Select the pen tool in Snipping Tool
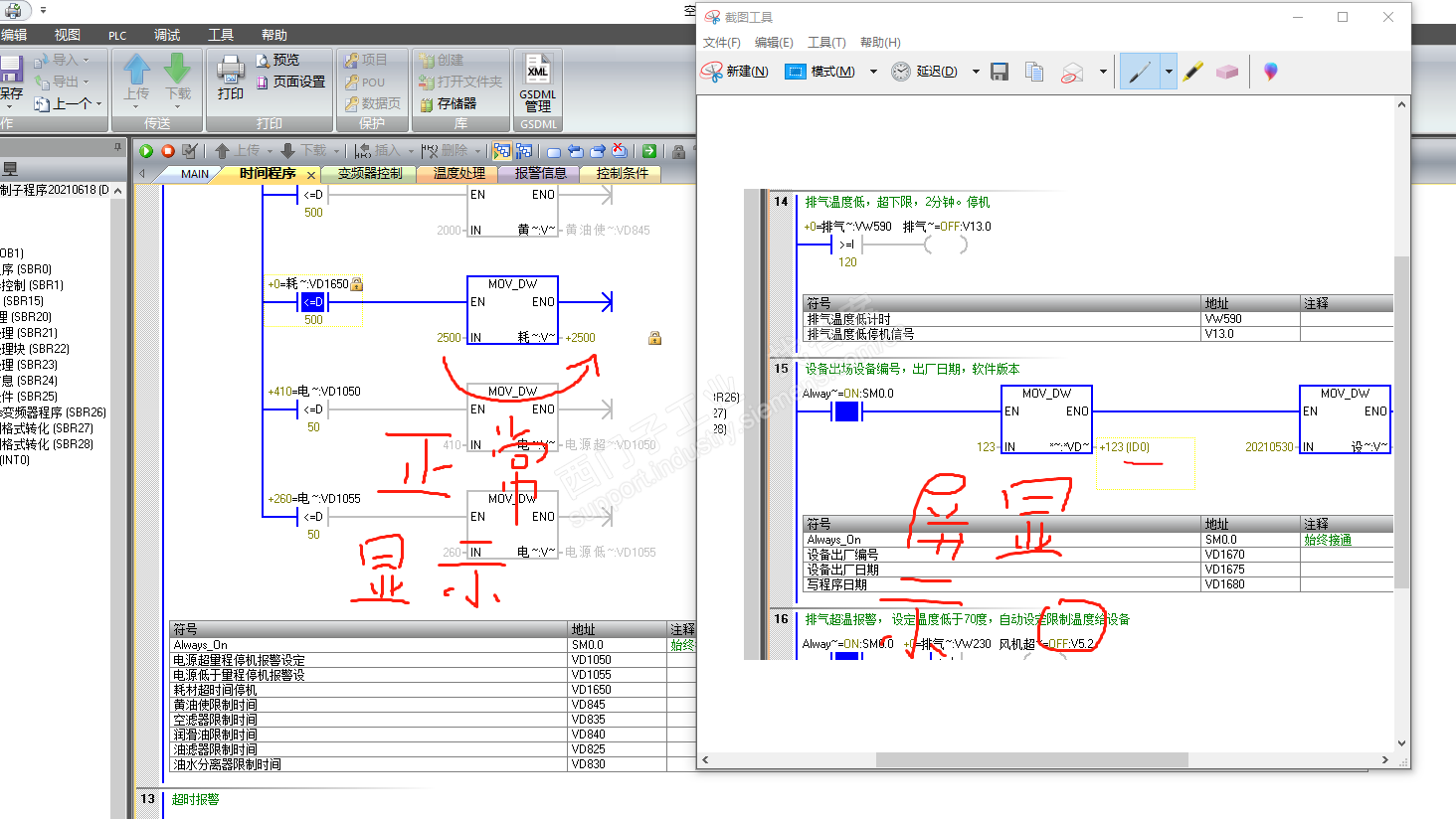 click(1140, 72)
